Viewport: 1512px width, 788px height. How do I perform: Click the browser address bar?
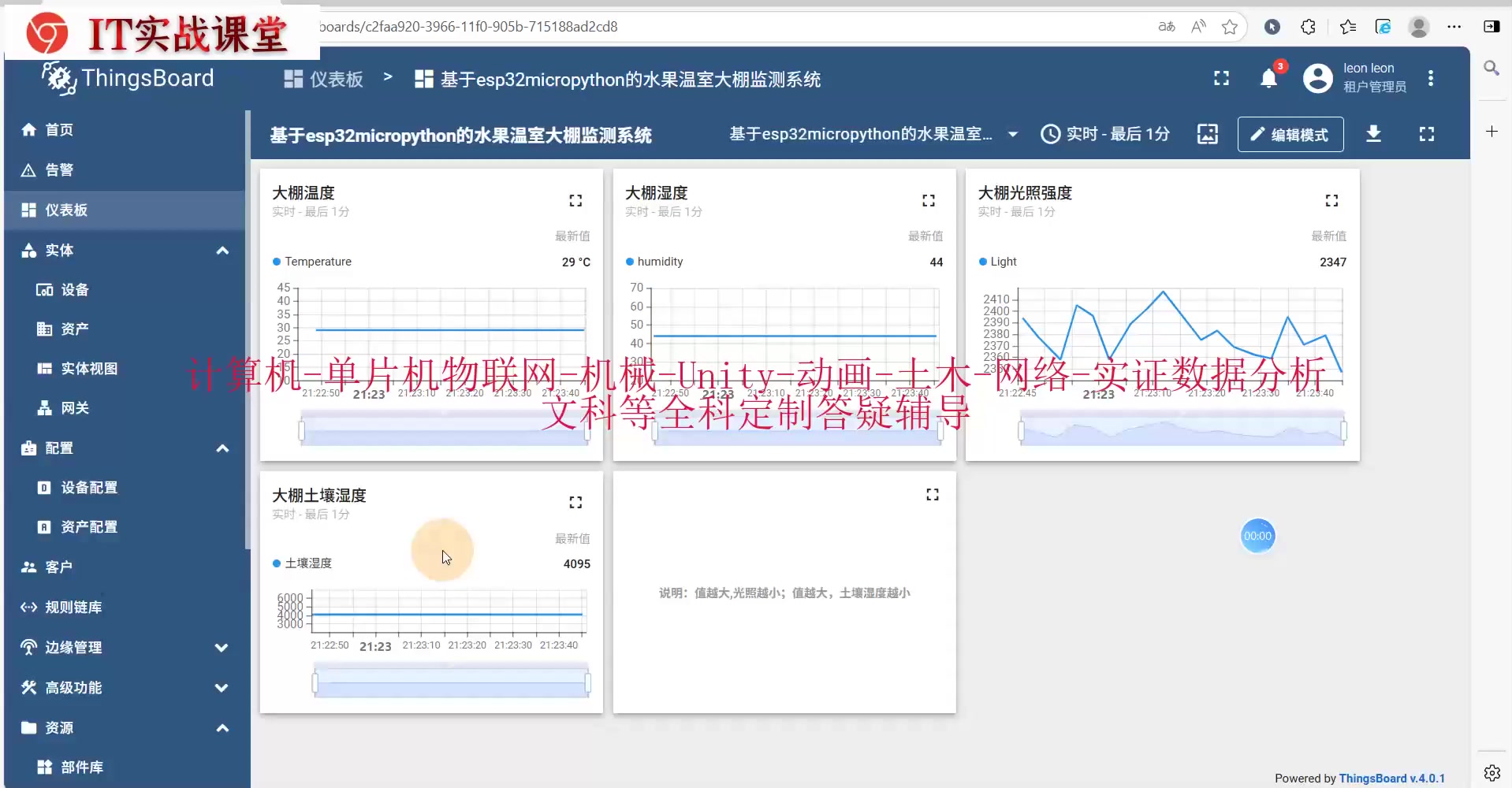(x=709, y=26)
